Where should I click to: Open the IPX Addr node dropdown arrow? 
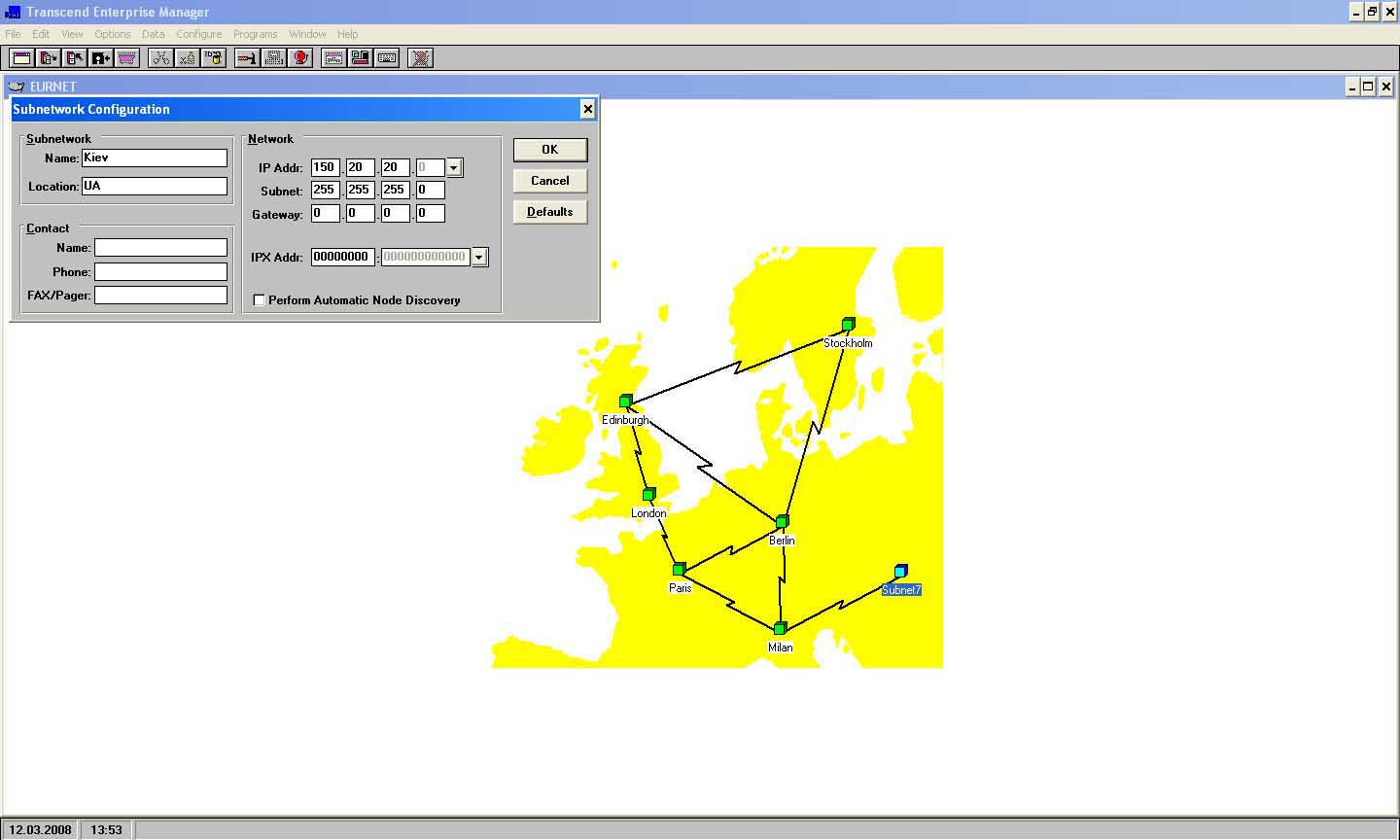point(479,258)
